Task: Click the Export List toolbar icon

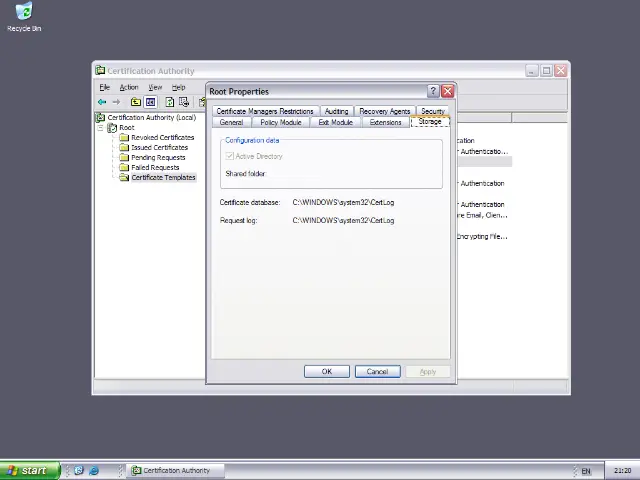Action: [184, 102]
